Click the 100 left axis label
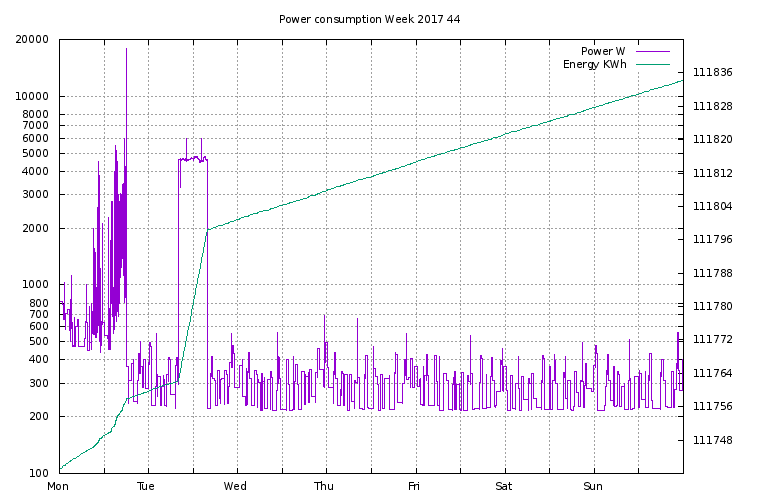This screenshot has height=500, width=768. pos(39,473)
